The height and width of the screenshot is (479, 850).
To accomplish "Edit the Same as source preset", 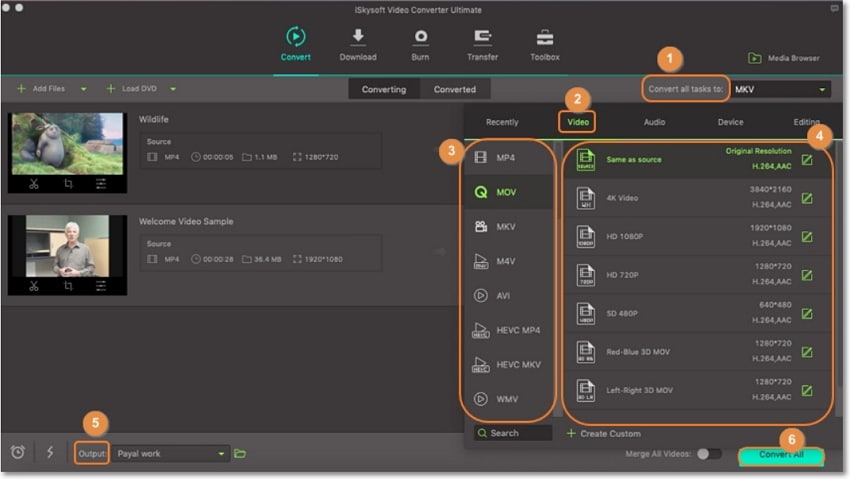I will tap(807, 159).
